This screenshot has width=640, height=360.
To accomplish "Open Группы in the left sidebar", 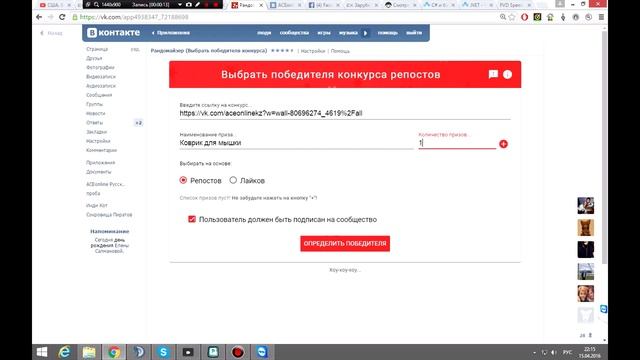I will (x=94, y=104).
